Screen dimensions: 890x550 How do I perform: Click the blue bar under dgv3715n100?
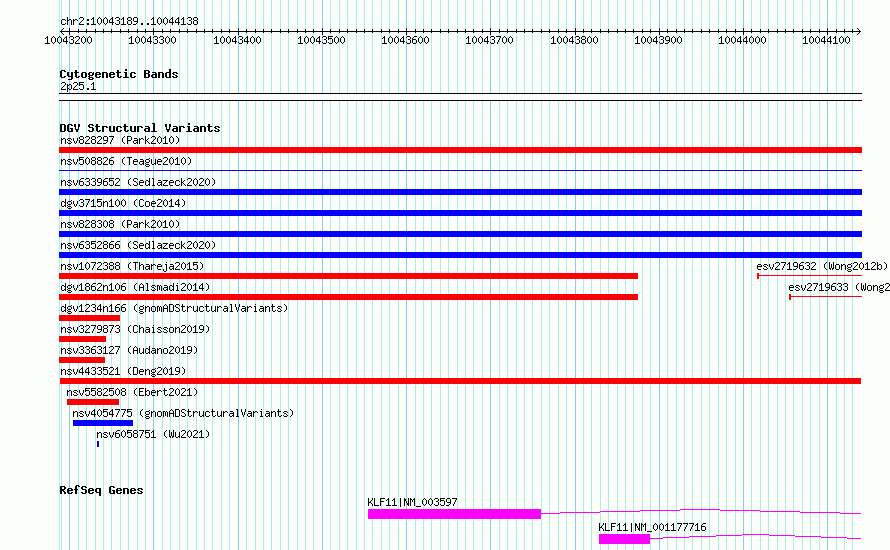[460, 213]
